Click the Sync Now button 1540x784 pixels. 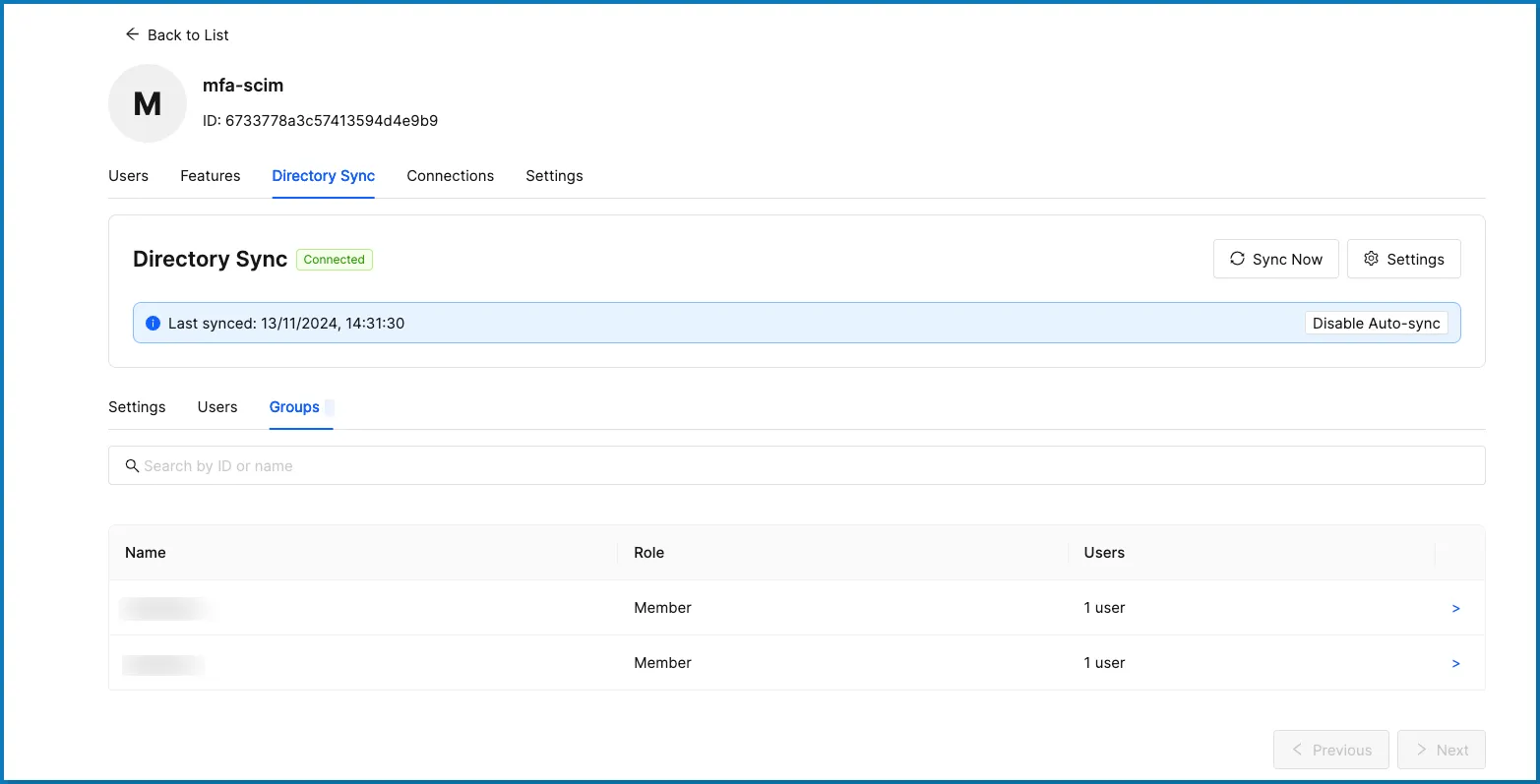pos(1275,259)
